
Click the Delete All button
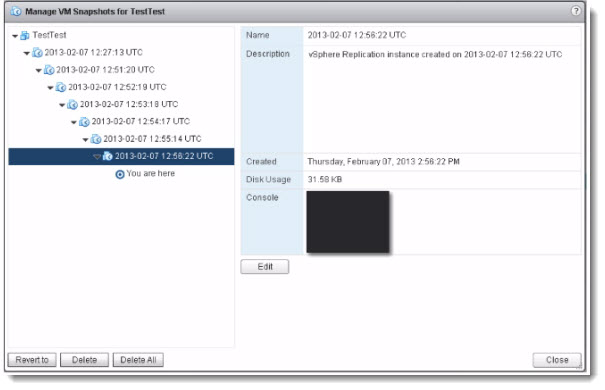(138, 360)
